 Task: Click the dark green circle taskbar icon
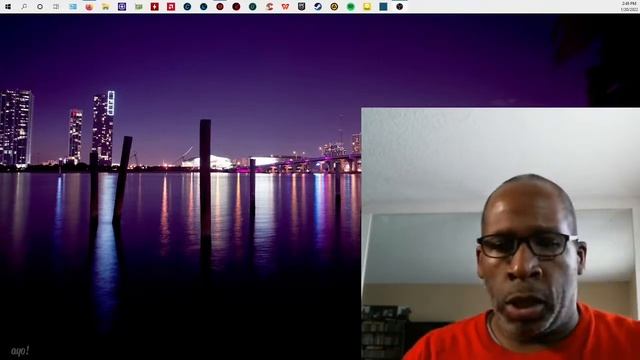253,7
